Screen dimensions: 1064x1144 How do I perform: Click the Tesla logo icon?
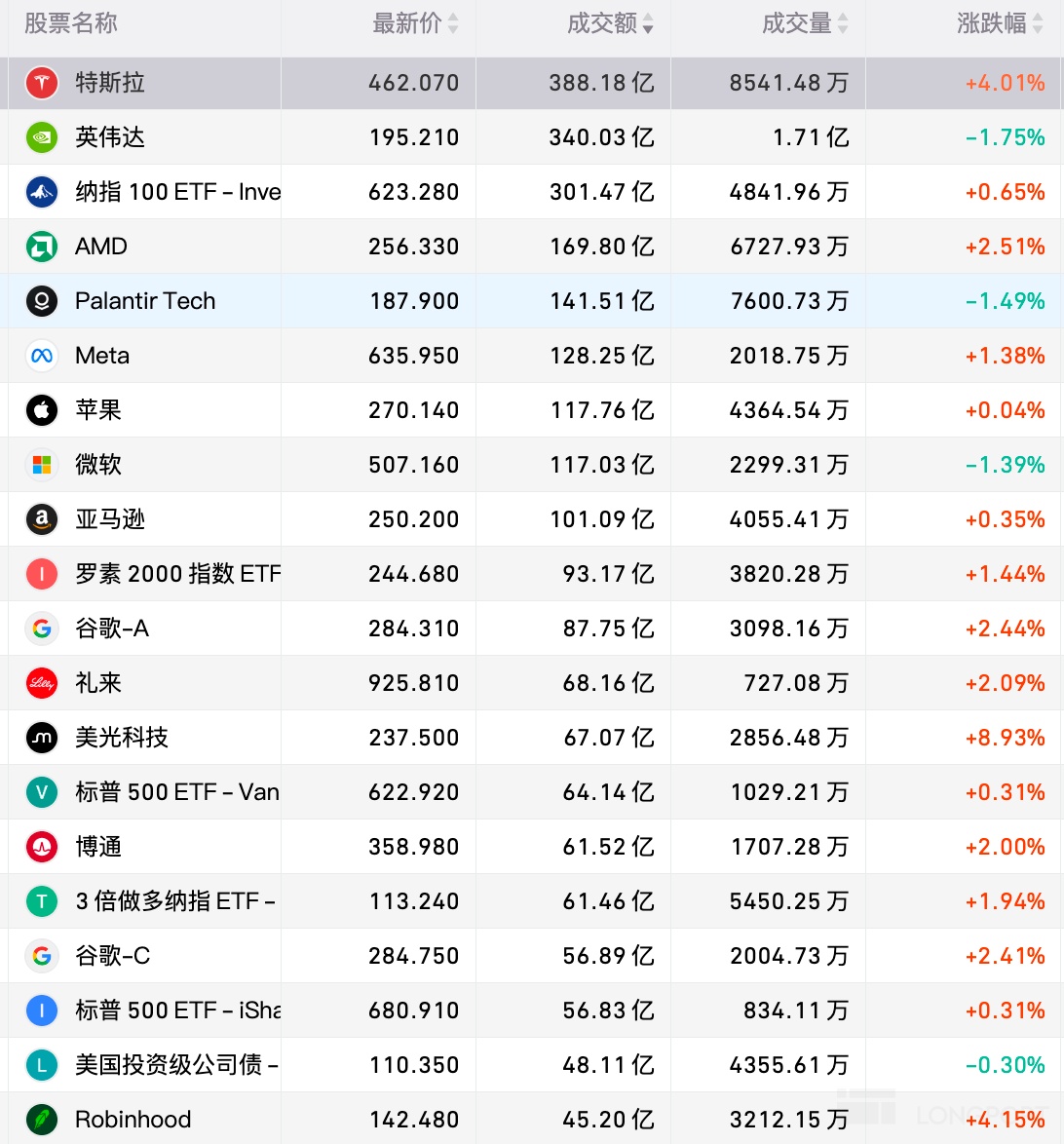click(42, 83)
